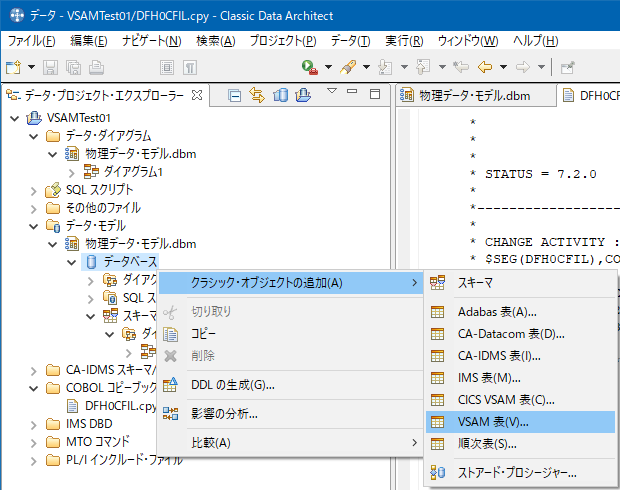
Task: Click the Print toolbar icon
Action: click(96, 67)
